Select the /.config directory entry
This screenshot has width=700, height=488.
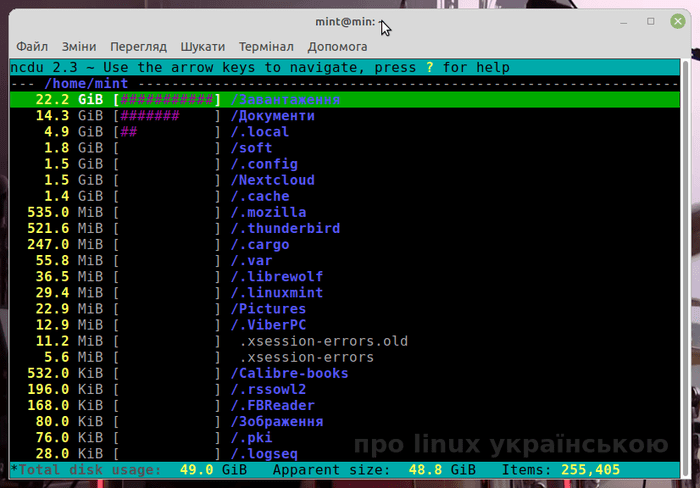coord(345,164)
